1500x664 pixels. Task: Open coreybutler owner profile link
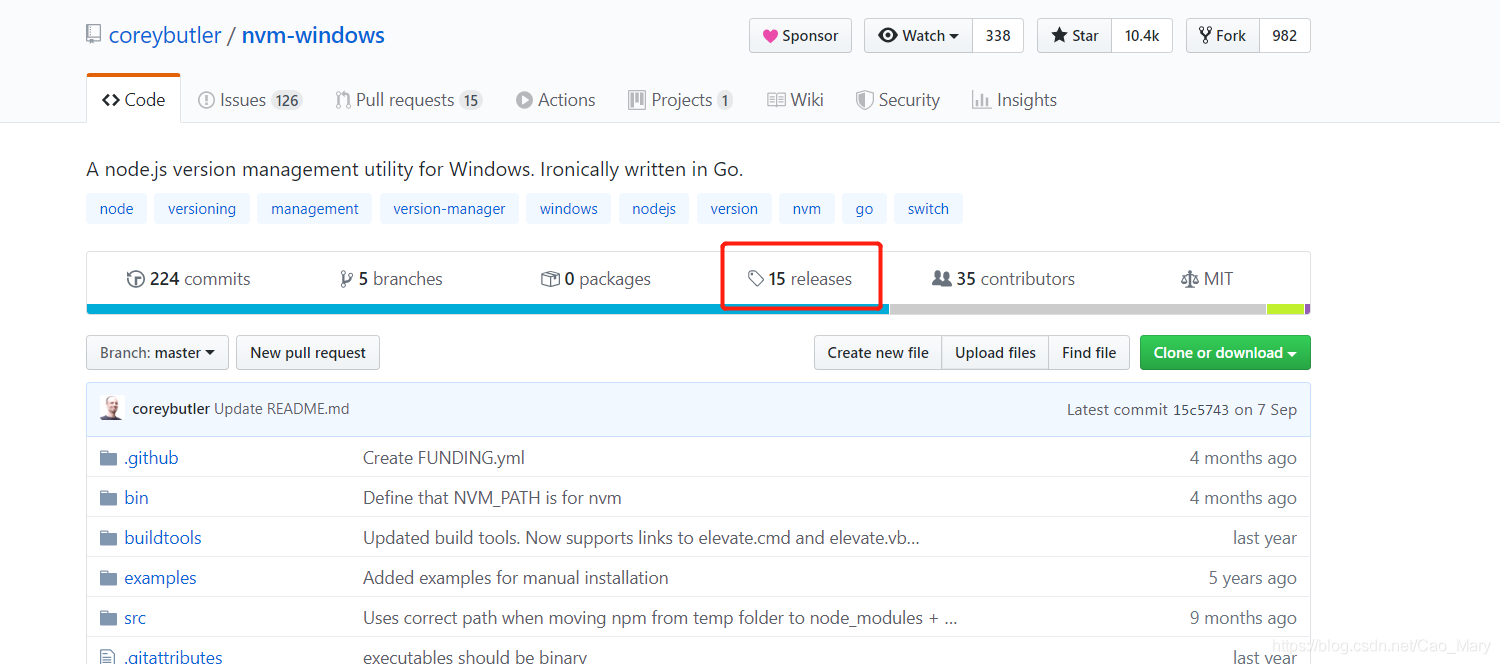pyautogui.click(x=165, y=36)
